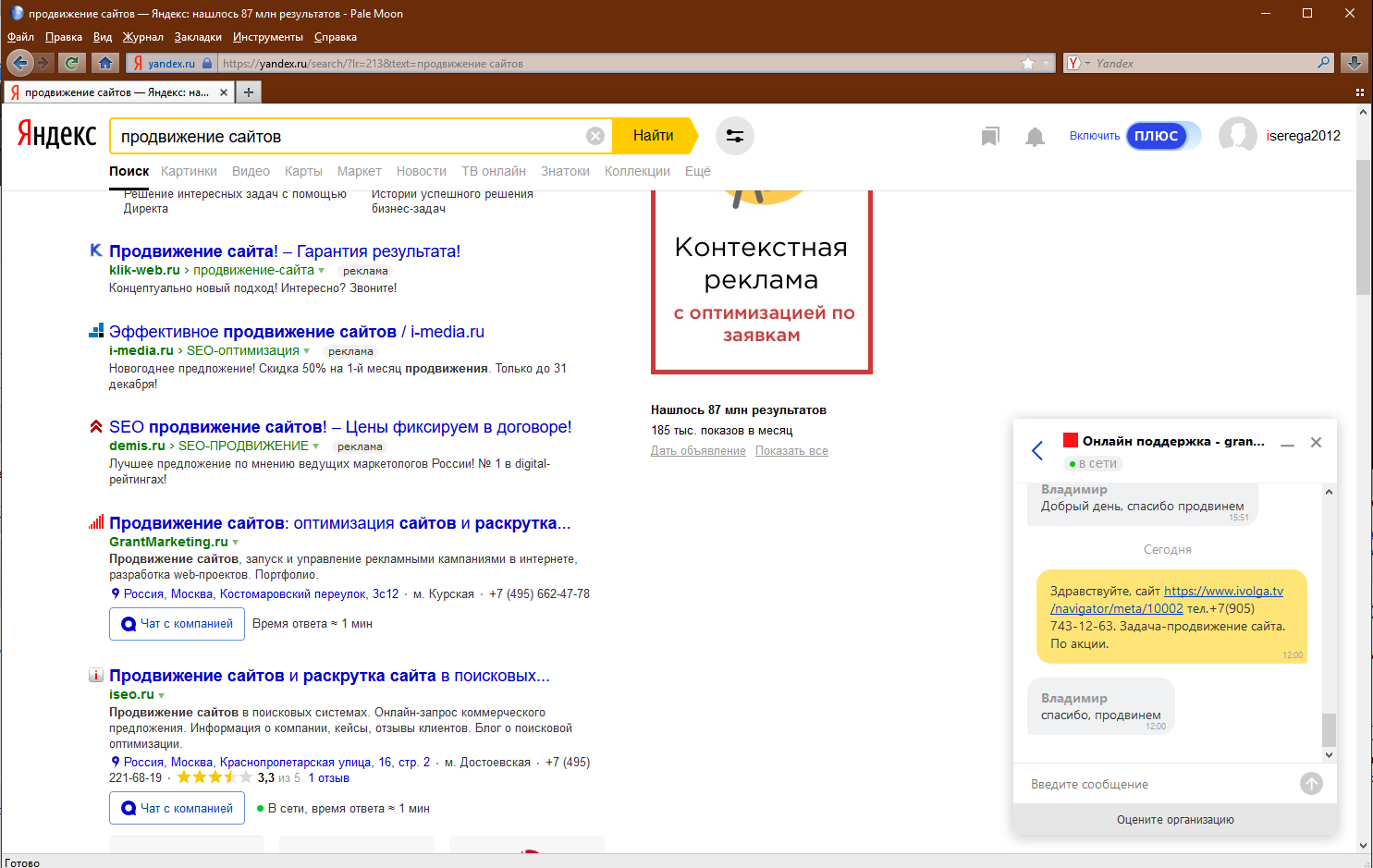Open the downloads arrow icon in toolbar
1373x868 pixels.
(x=1355, y=63)
